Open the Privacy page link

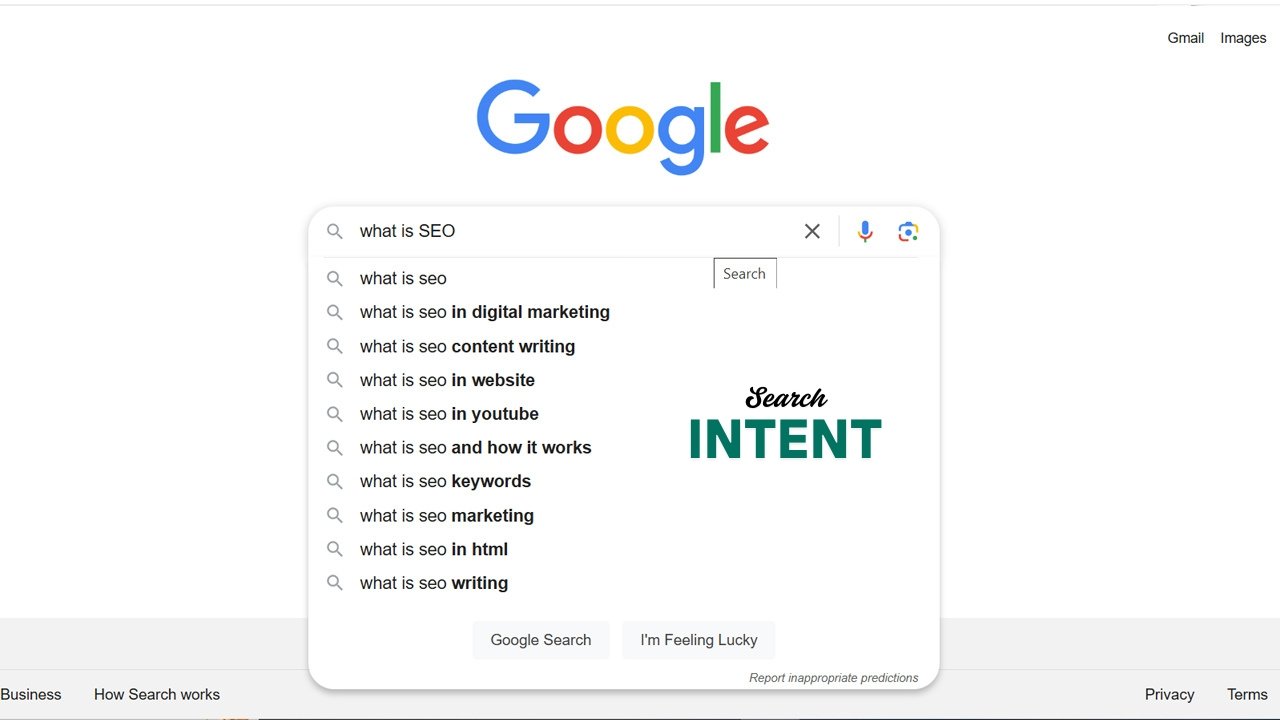coord(1169,694)
